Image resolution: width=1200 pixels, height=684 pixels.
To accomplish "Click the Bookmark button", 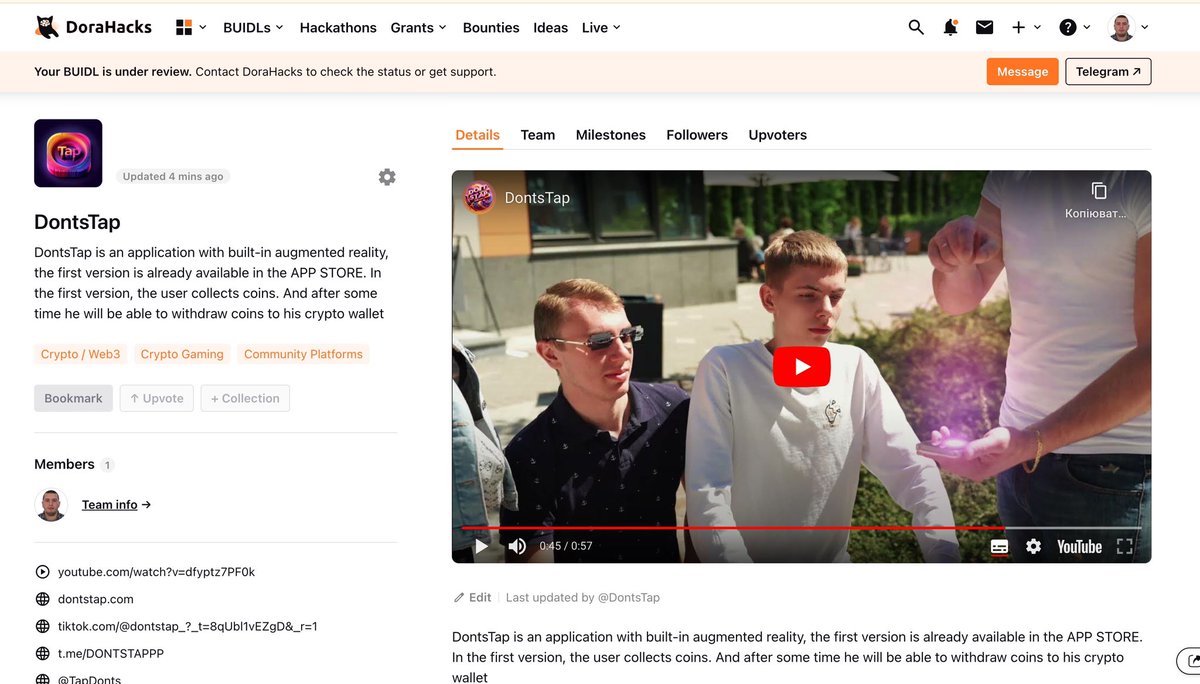I will 73,398.
